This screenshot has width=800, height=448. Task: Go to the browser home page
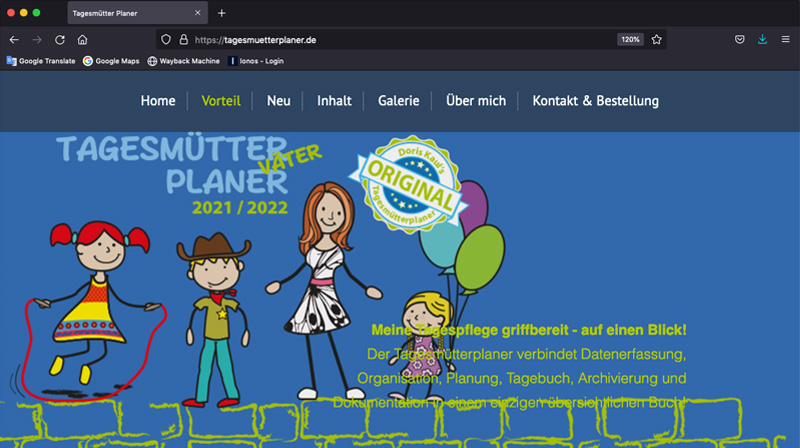coord(83,40)
